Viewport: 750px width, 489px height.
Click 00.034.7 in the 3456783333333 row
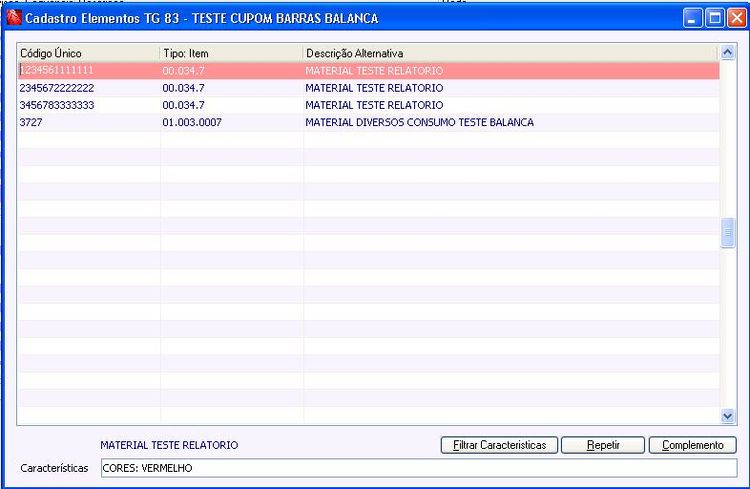tap(183, 105)
